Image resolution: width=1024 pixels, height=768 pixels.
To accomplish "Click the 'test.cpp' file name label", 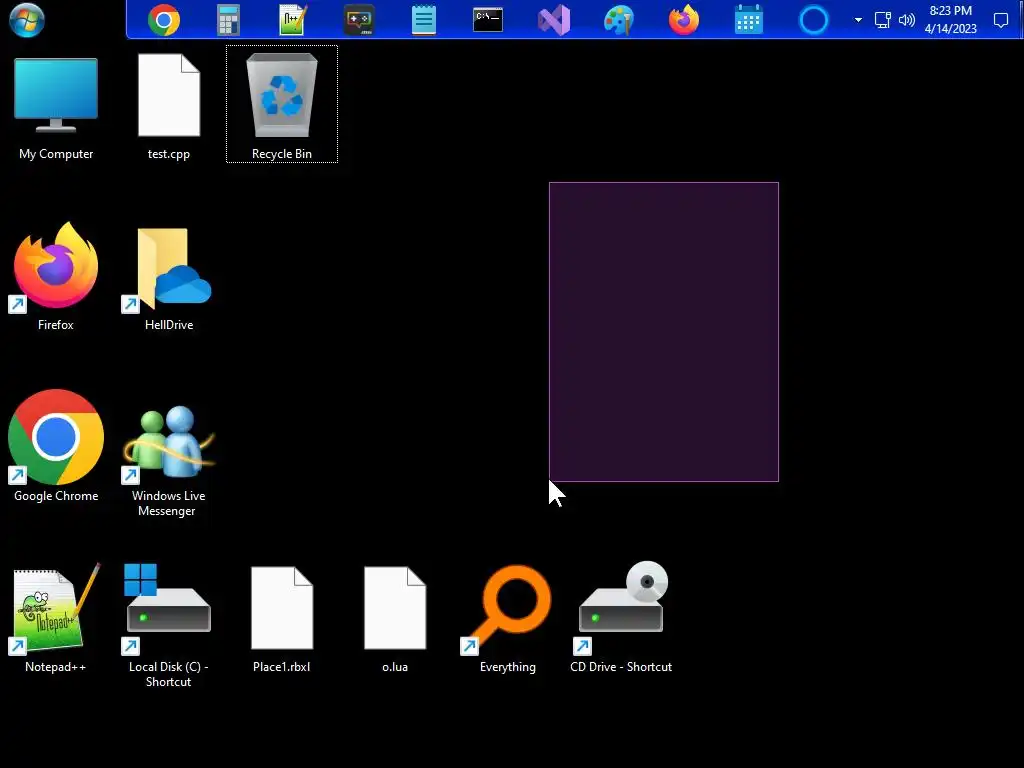I will (168, 154).
